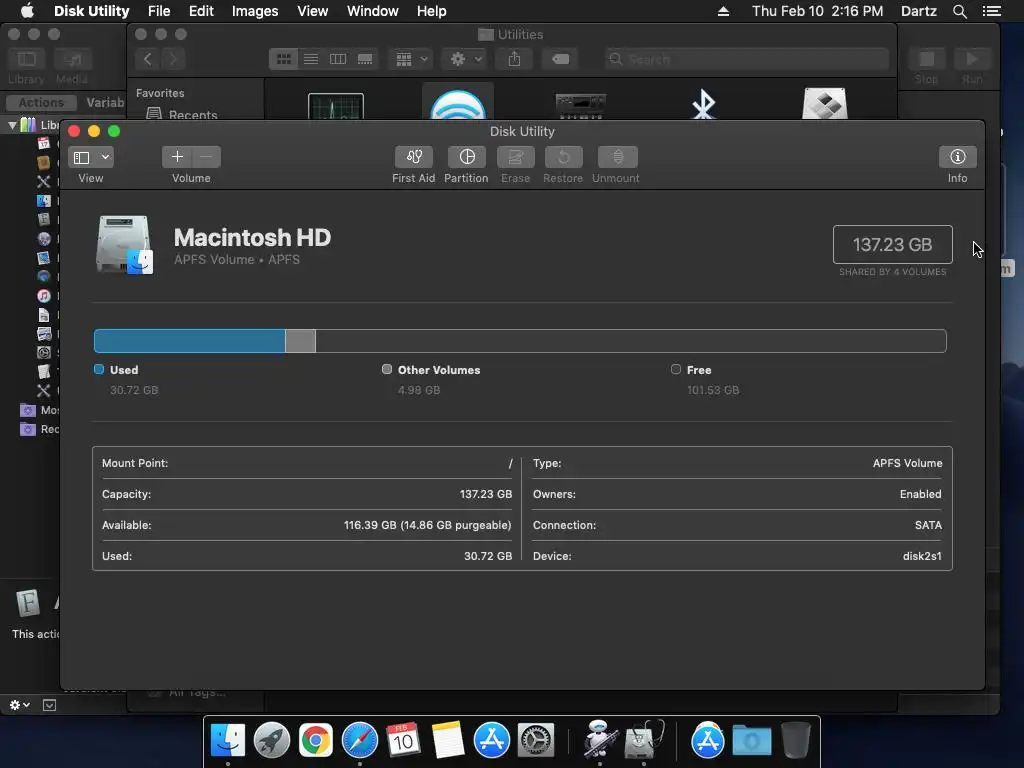This screenshot has width=1024, height=768.
Task: Click the Unmount toolbar icon
Action: pyautogui.click(x=617, y=157)
